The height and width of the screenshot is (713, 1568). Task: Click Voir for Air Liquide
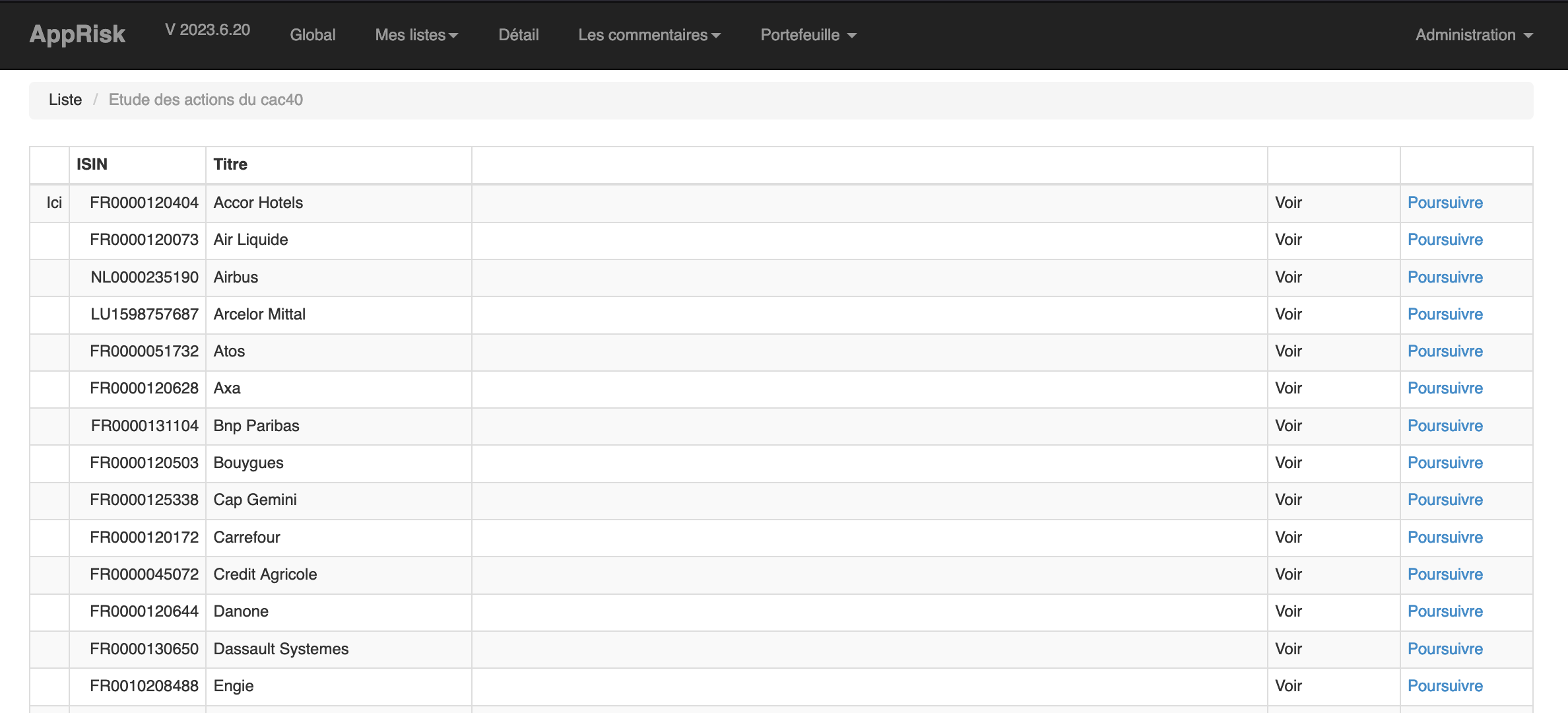(1288, 240)
